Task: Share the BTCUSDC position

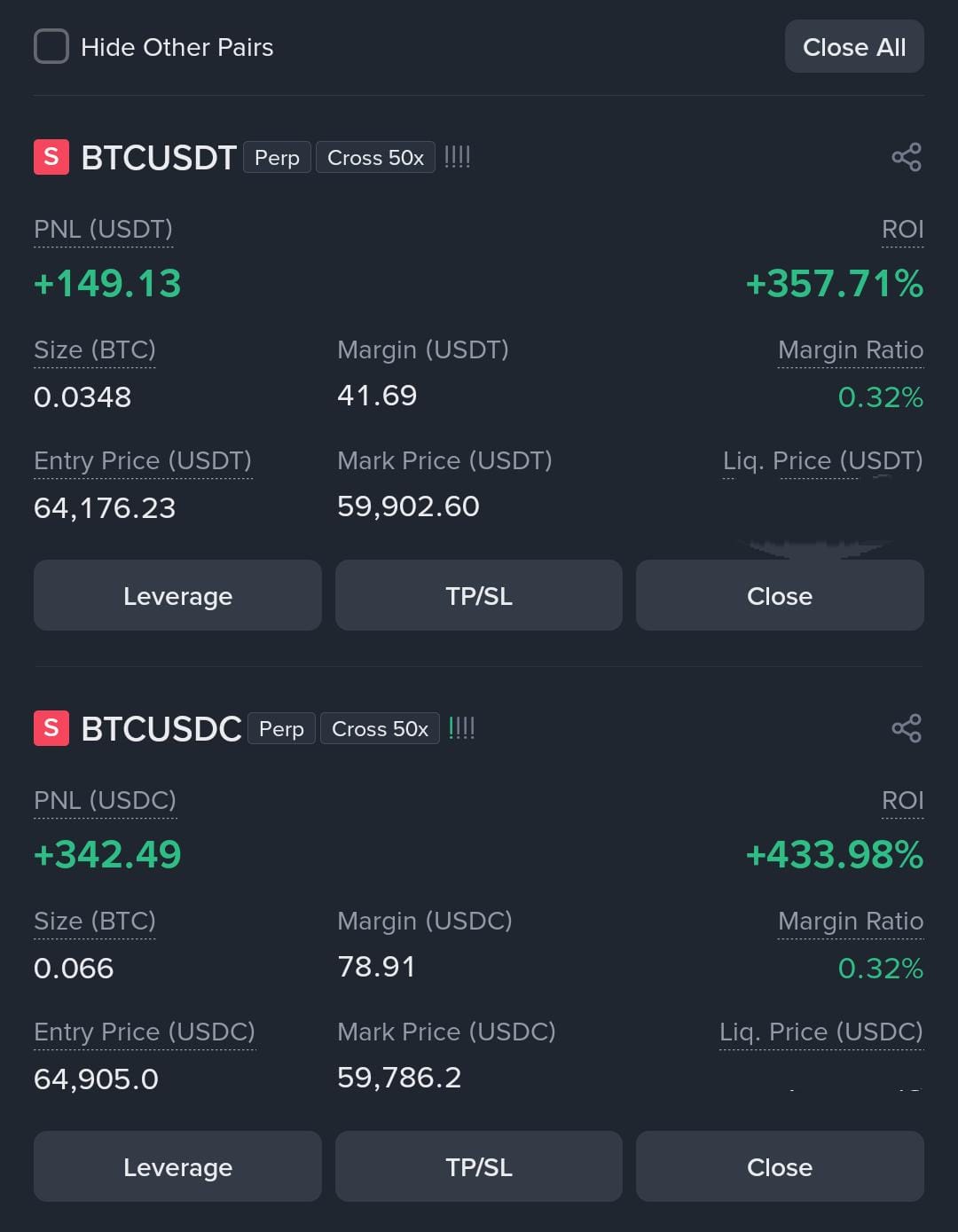Action: point(907,729)
